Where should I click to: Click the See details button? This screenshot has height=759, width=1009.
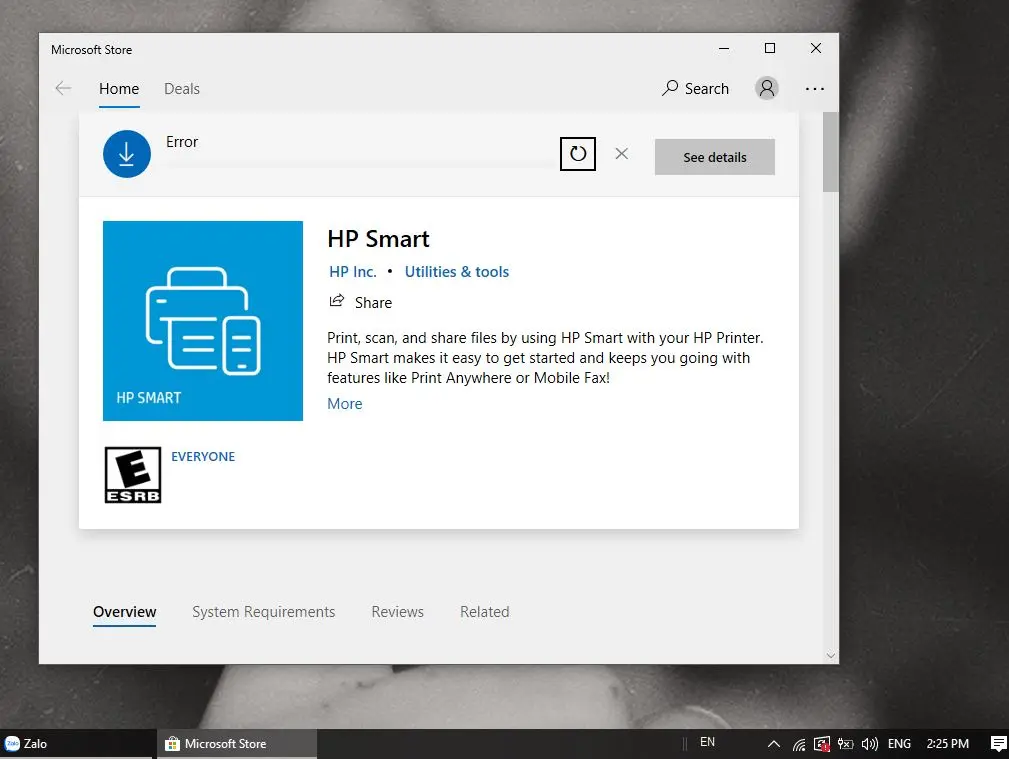pyautogui.click(x=714, y=157)
